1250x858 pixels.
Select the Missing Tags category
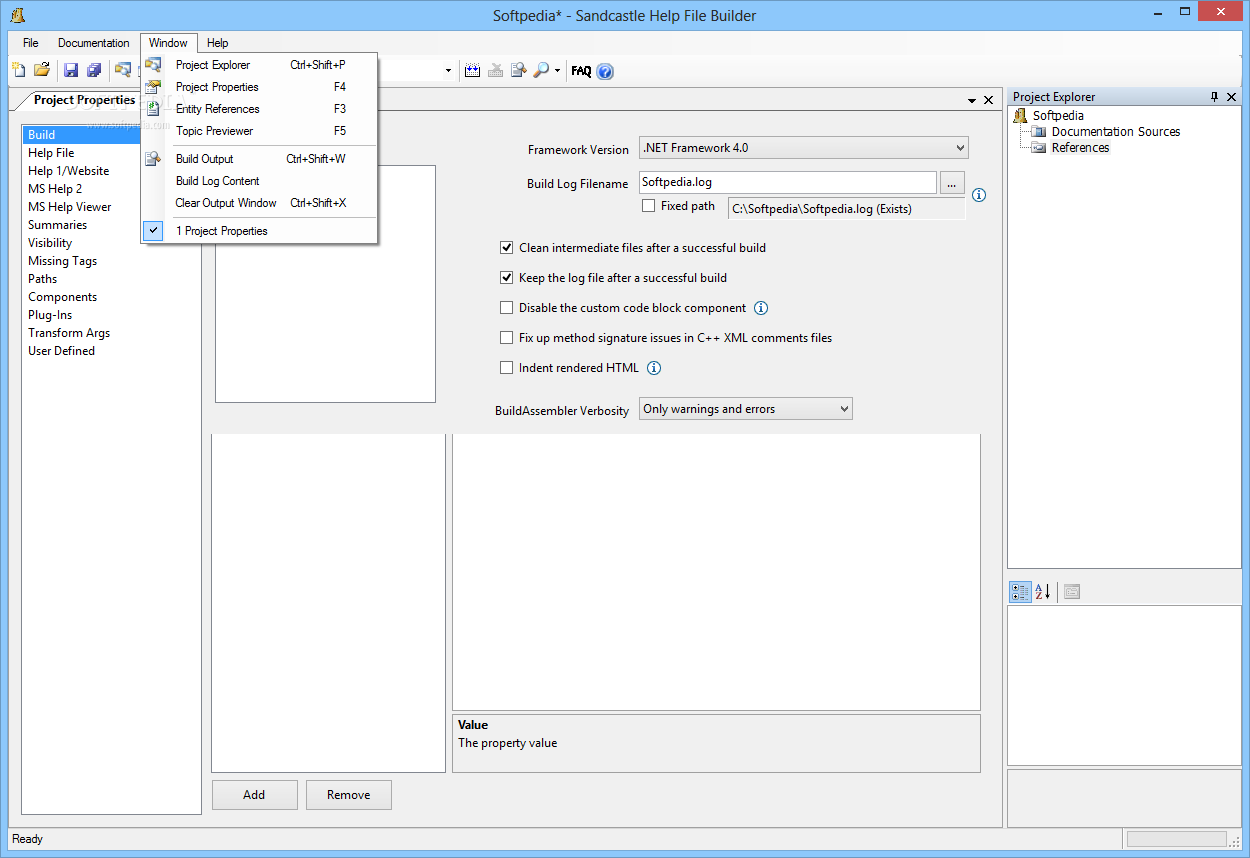[63, 261]
